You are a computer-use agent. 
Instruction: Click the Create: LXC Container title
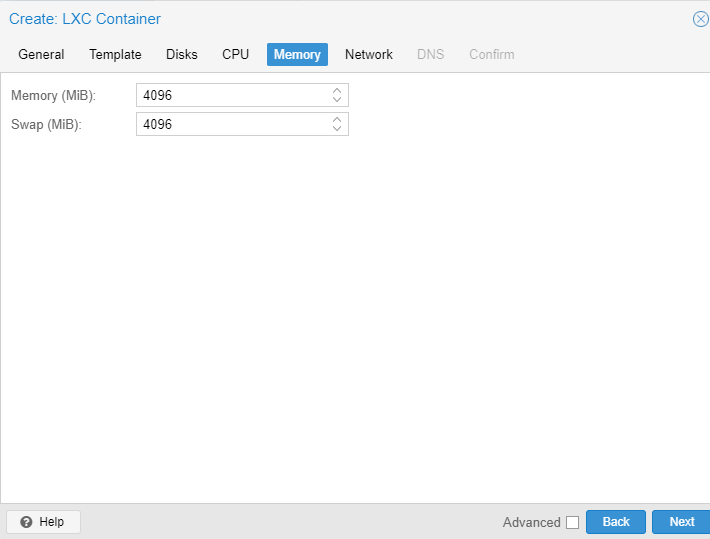tap(85, 19)
